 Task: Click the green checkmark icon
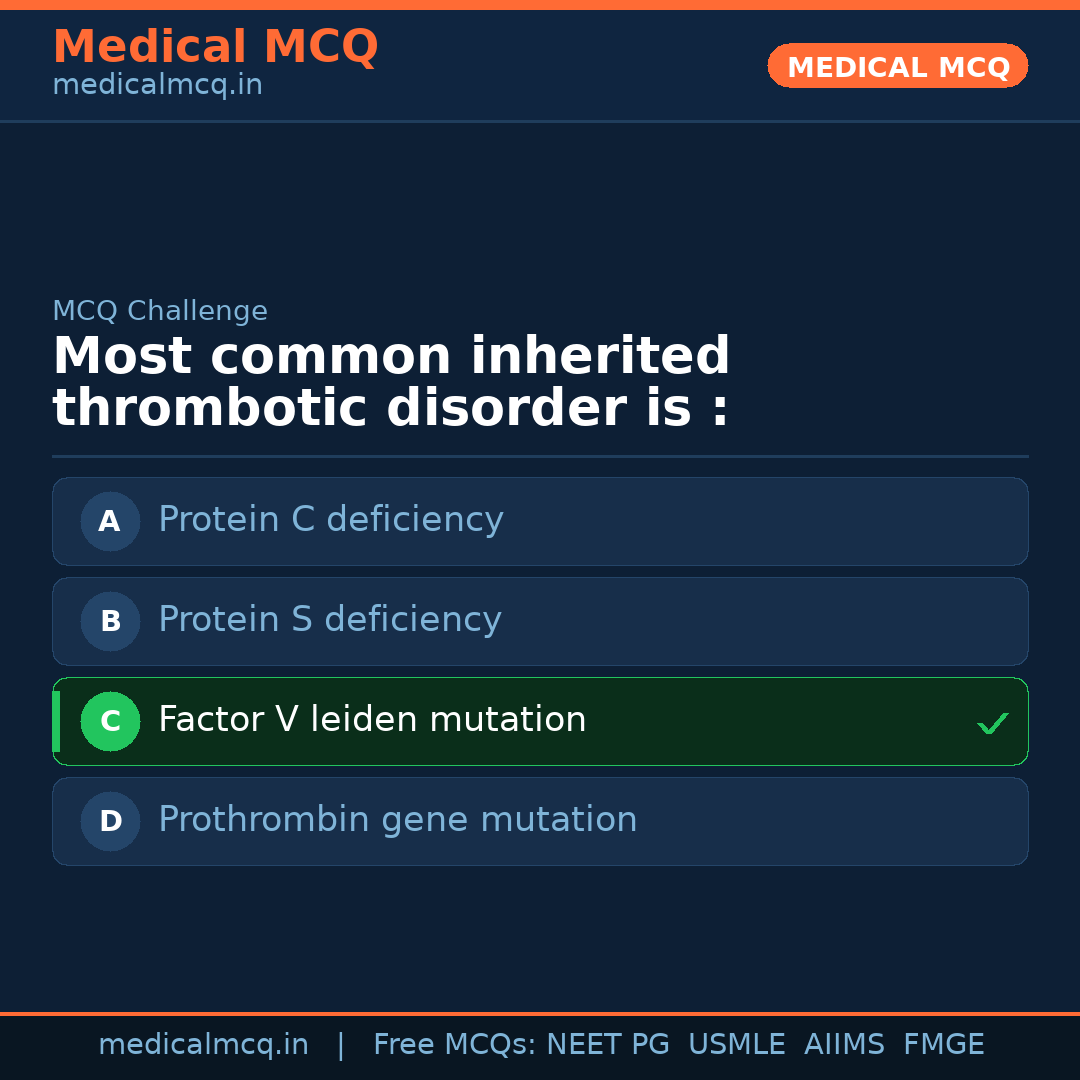click(x=992, y=723)
